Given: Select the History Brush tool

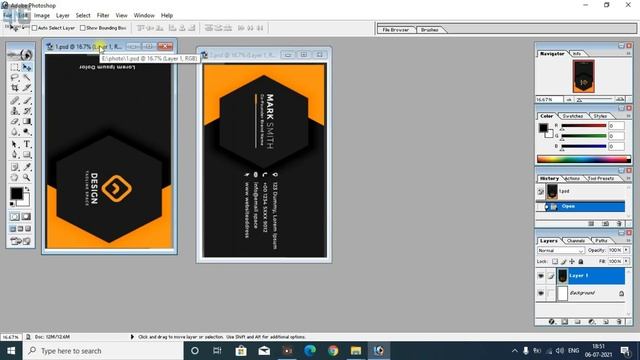Looking at the screenshot, I should point(27,111).
